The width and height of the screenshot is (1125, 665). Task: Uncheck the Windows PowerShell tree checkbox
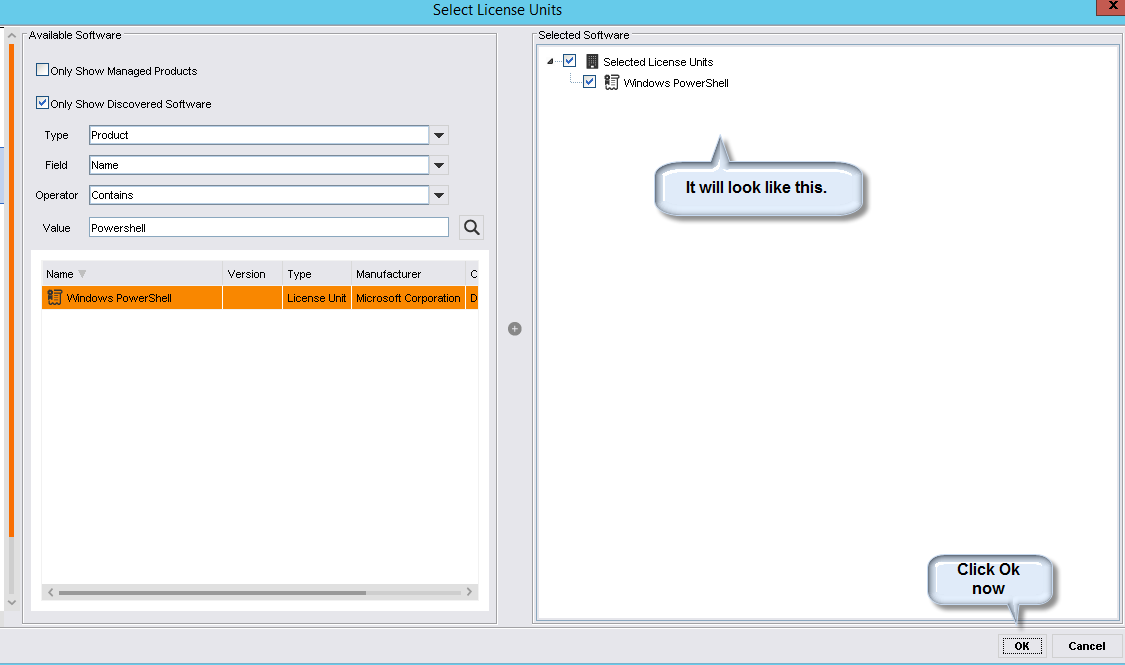(x=590, y=83)
